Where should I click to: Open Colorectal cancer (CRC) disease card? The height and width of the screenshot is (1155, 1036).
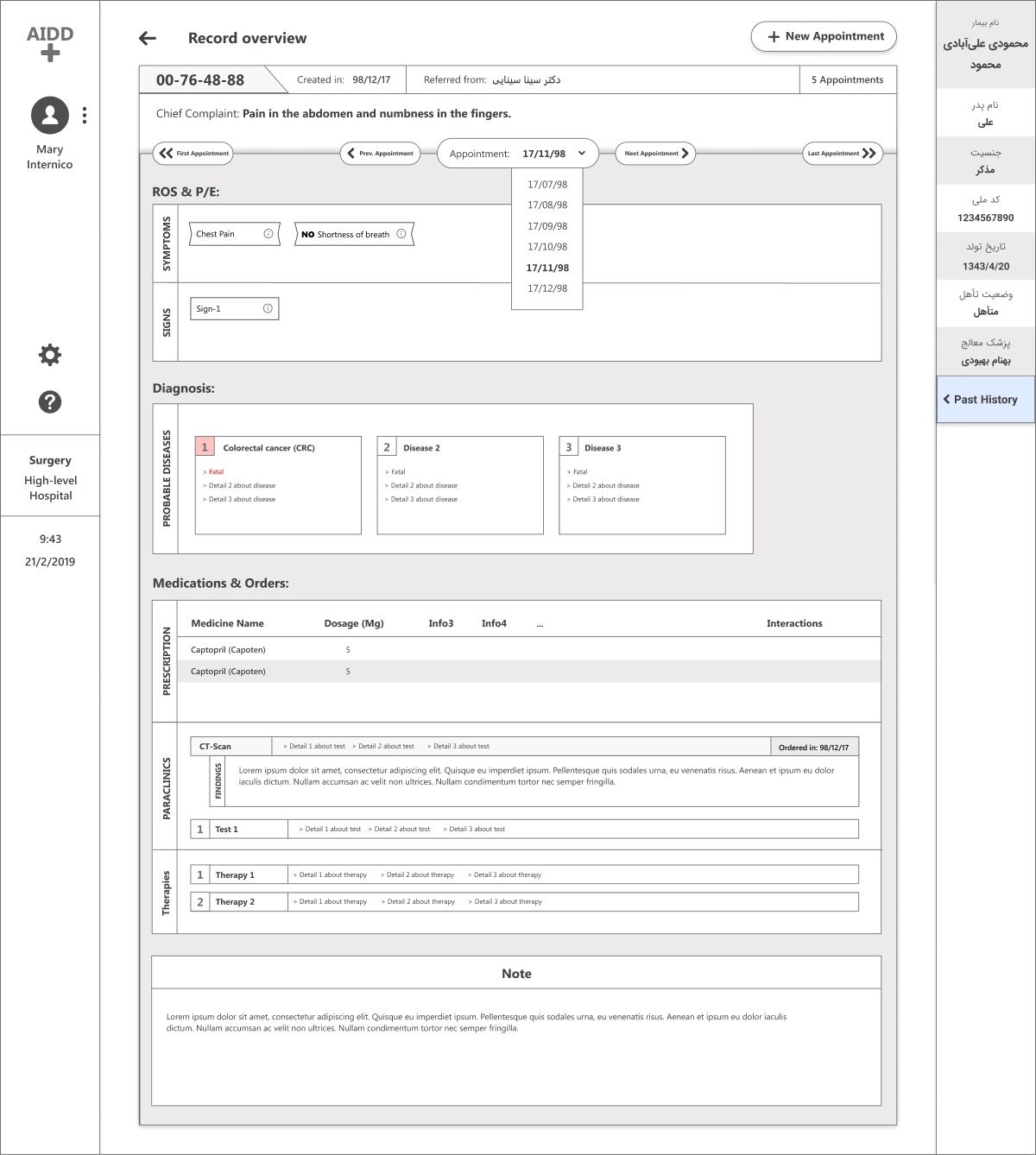pos(278,485)
